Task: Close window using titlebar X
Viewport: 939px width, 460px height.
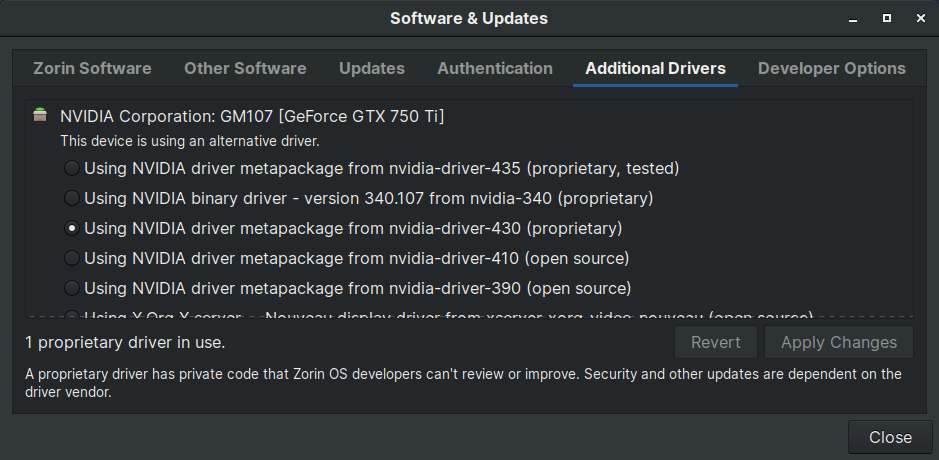Action: pyautogui.click(x=921, y=19)
